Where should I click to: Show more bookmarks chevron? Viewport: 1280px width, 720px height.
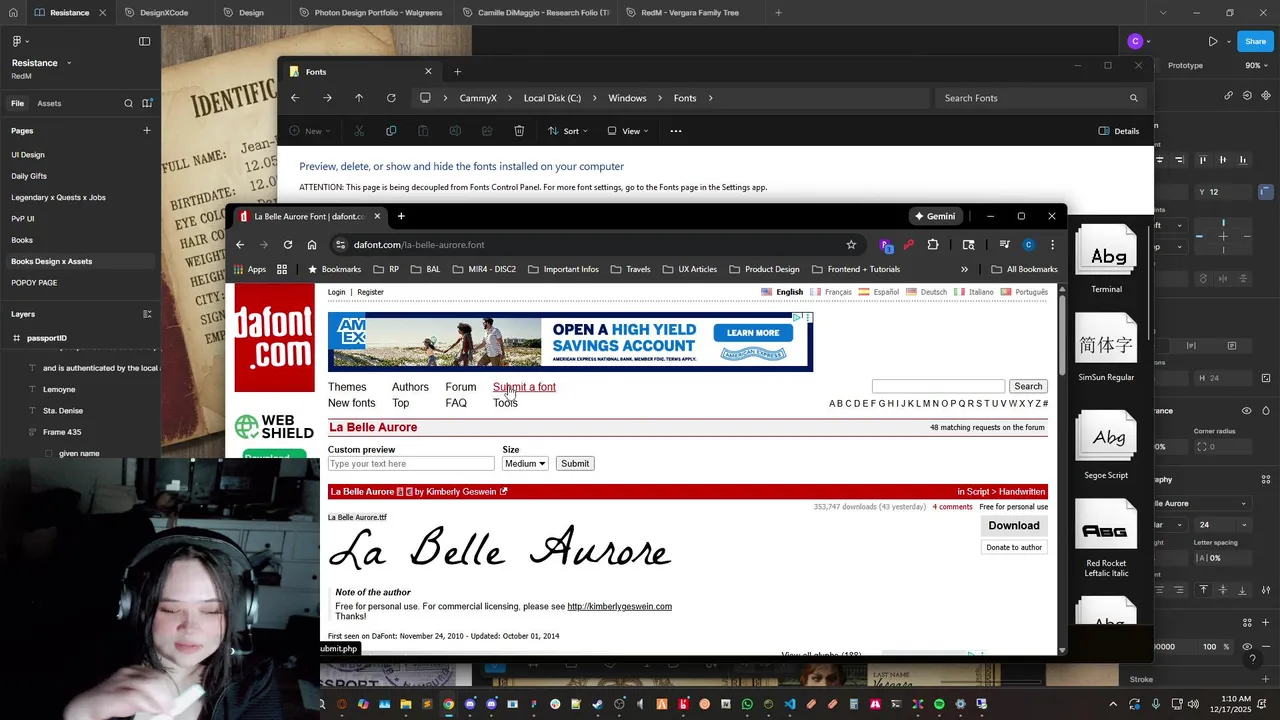pos(964,269)
